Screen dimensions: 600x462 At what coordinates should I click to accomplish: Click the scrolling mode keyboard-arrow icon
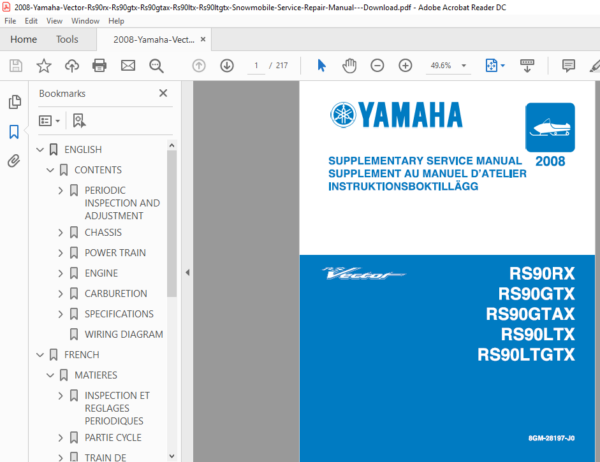coord(527,65)
